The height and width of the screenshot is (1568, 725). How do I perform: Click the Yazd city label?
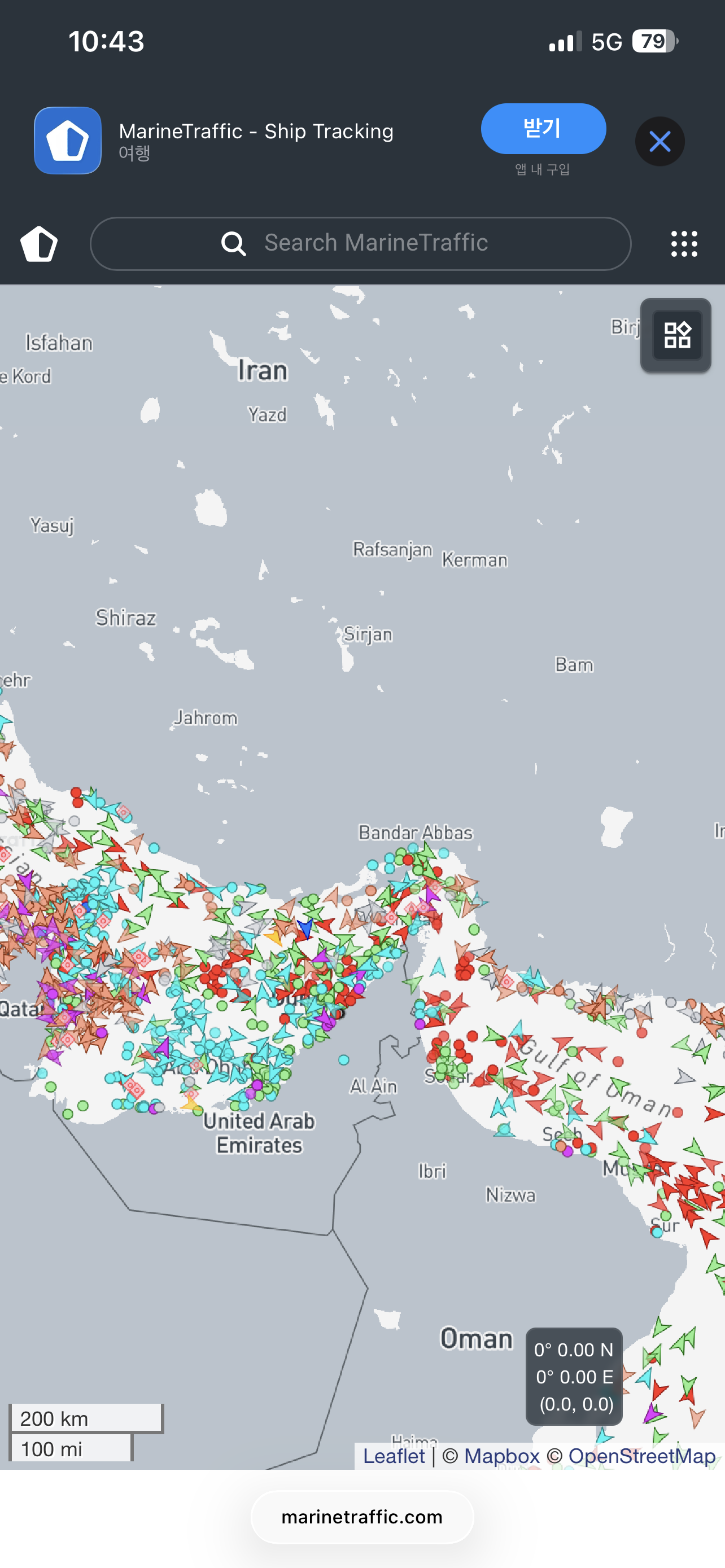pos(267,414)
